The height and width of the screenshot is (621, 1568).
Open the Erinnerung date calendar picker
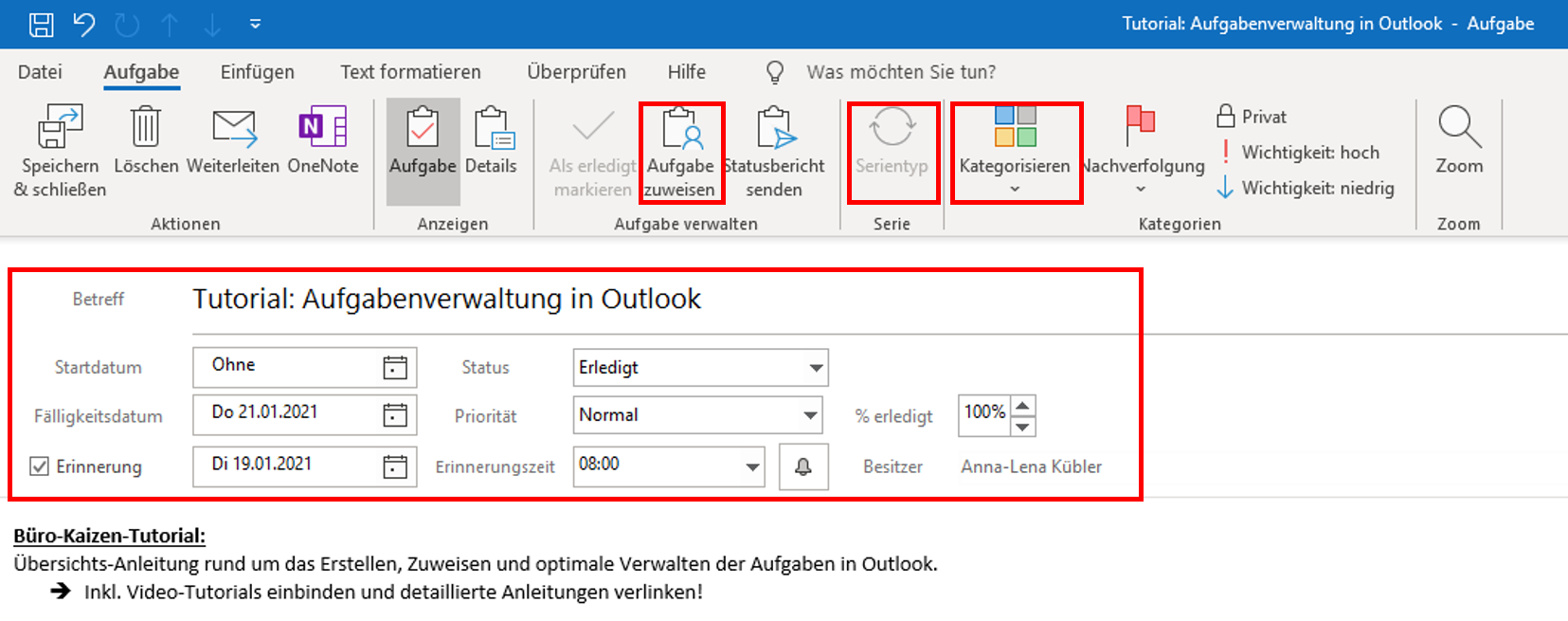point(395,466)
